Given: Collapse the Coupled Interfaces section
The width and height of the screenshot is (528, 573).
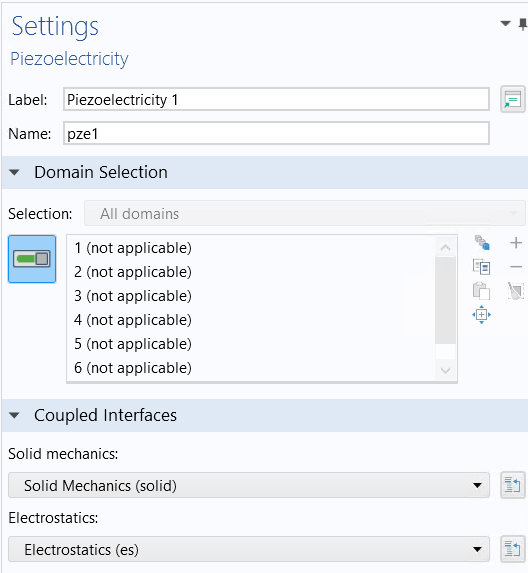Looking at the screenshot, I should (x=14, y=415).
